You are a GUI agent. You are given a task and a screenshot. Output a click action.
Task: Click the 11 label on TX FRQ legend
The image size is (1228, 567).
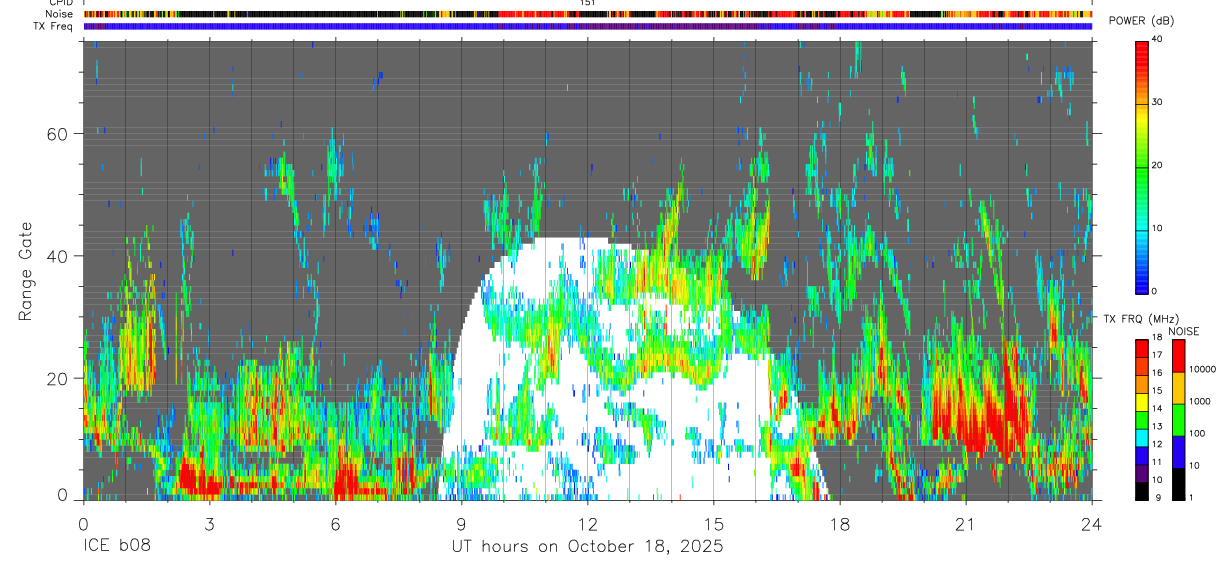[1156, 462]
